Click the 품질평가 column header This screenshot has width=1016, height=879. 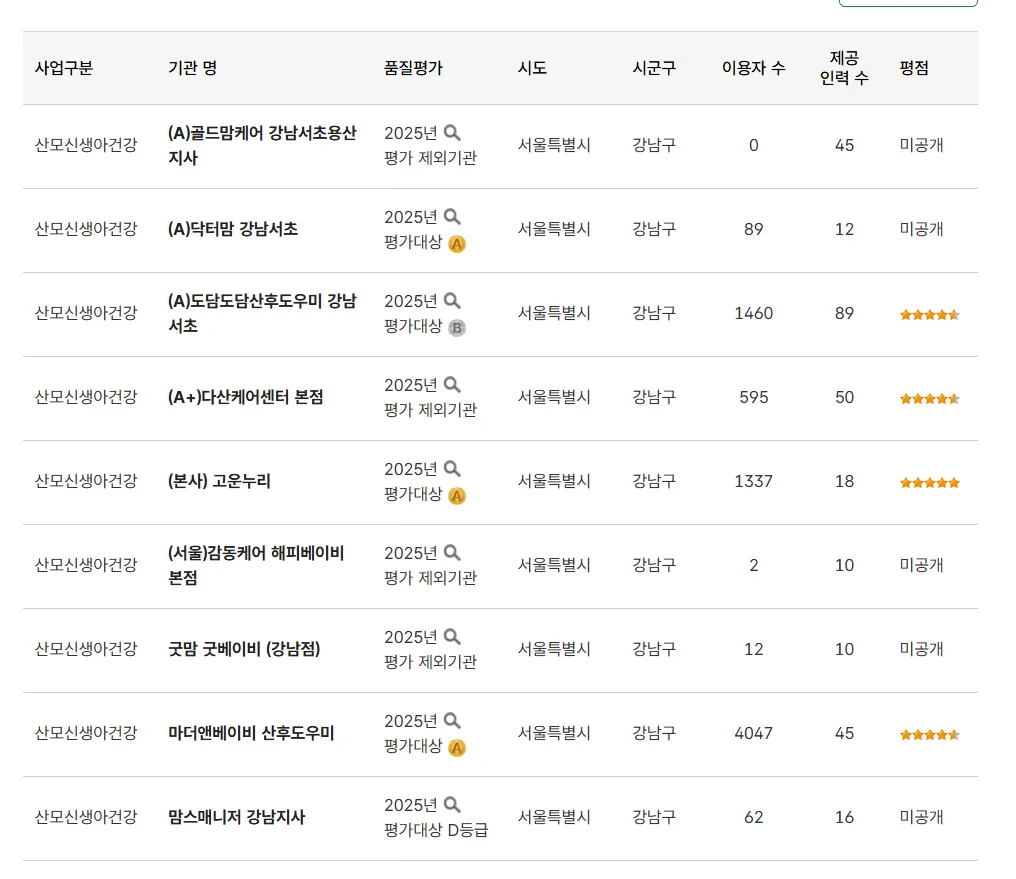coord(413,68)
